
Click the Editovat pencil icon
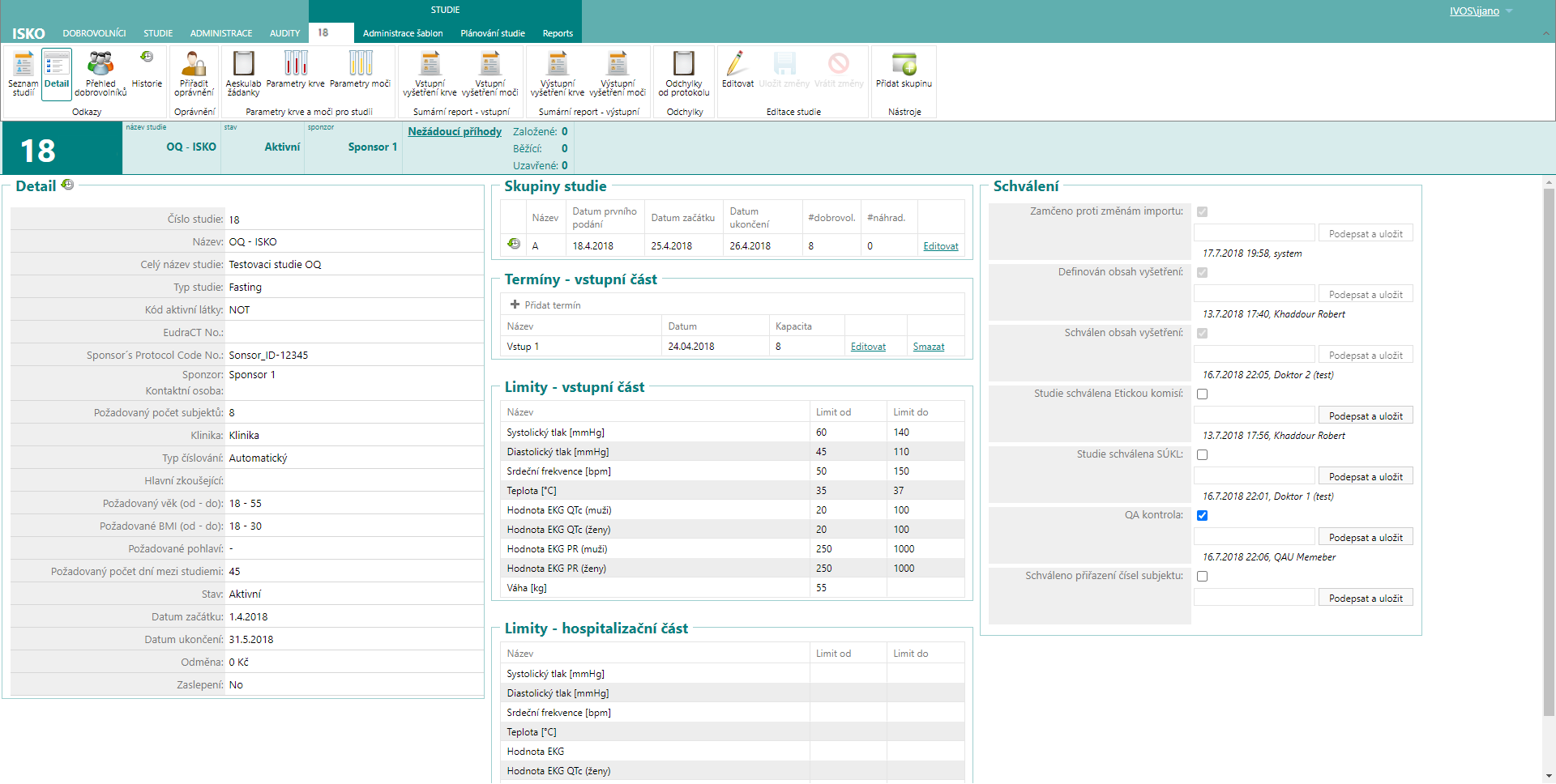click(737, 70)
